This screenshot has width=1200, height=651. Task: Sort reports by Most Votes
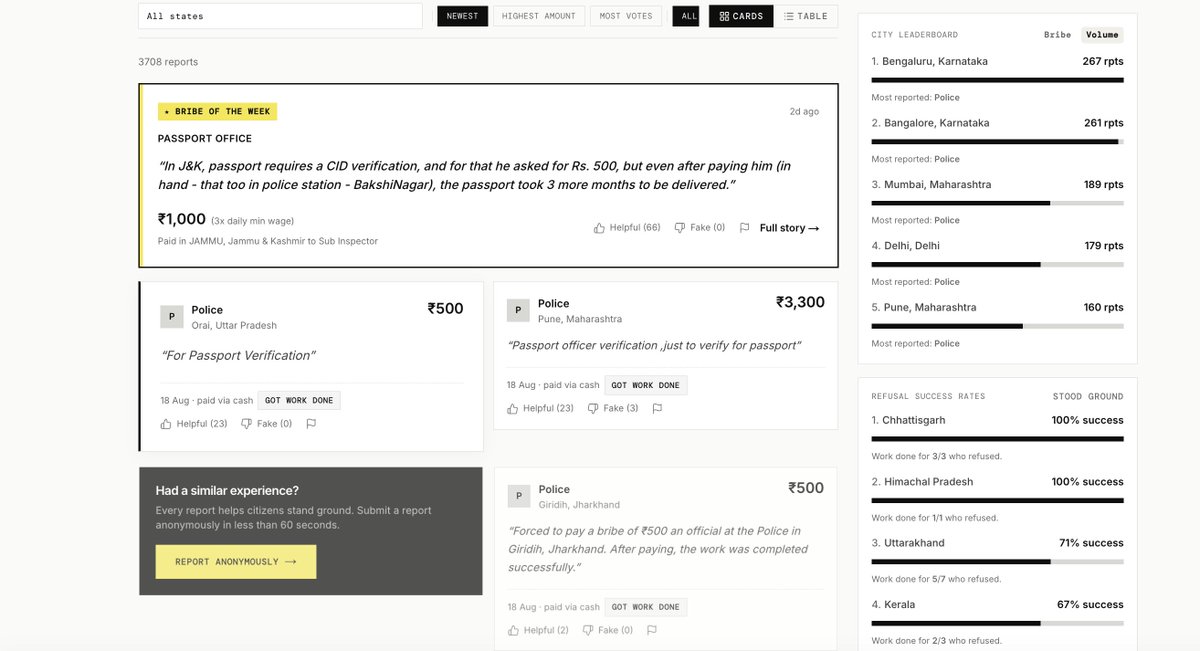pos(627,16)
